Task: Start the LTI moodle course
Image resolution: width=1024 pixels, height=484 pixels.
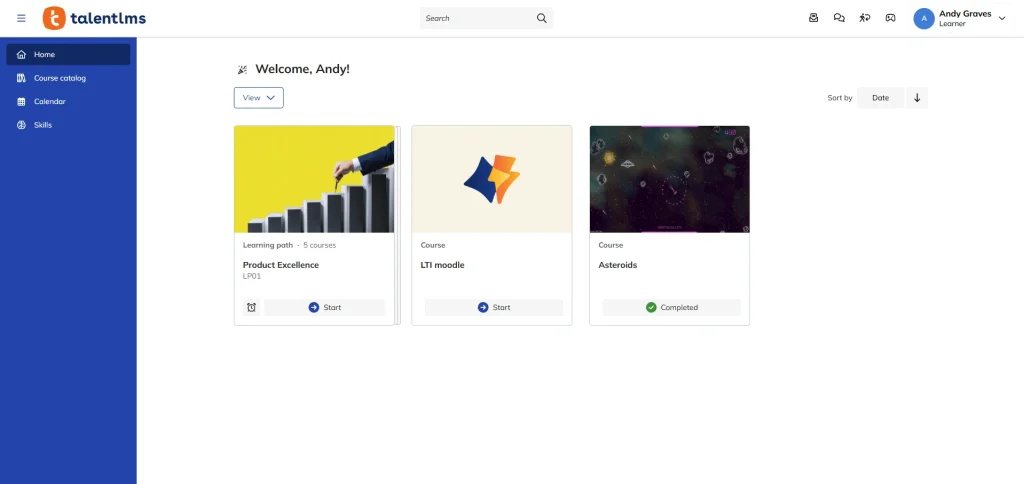Action: click(x=494, y=307)
